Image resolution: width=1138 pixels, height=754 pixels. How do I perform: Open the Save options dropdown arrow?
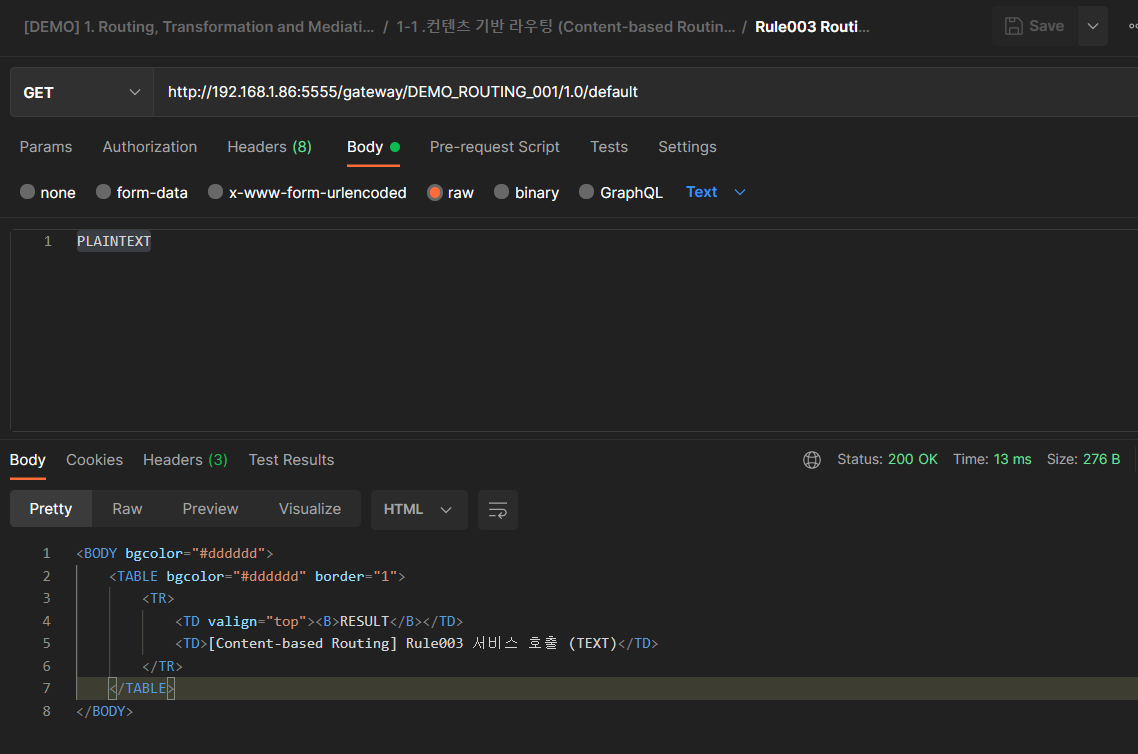(x=1092, y=26)
